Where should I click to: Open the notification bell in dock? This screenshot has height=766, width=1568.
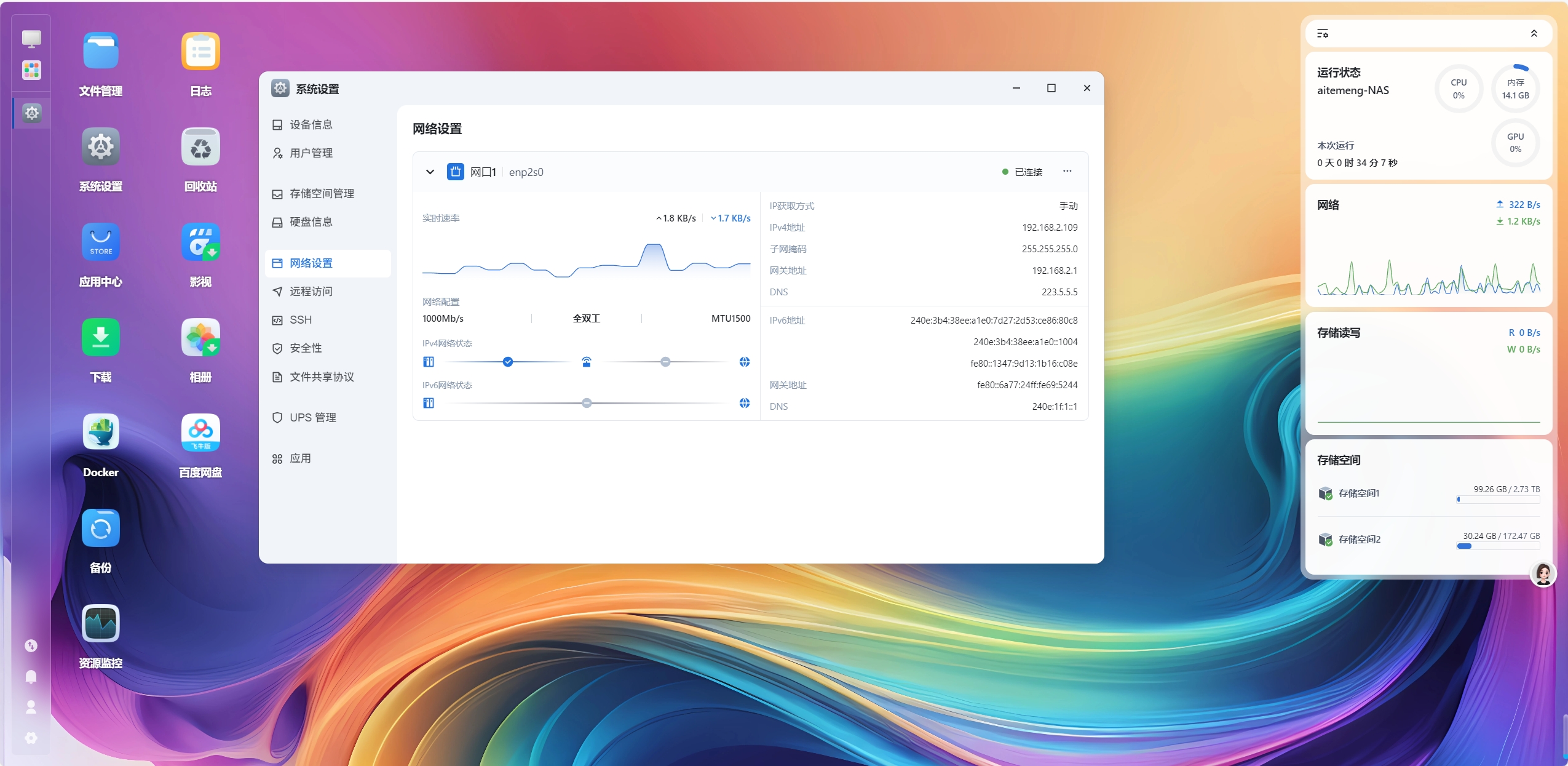[31, 677]
